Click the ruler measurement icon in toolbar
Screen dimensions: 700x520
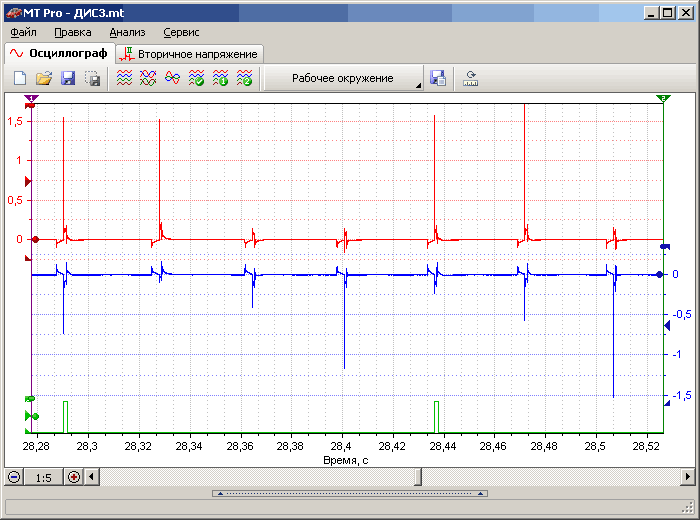click(471, 78)
